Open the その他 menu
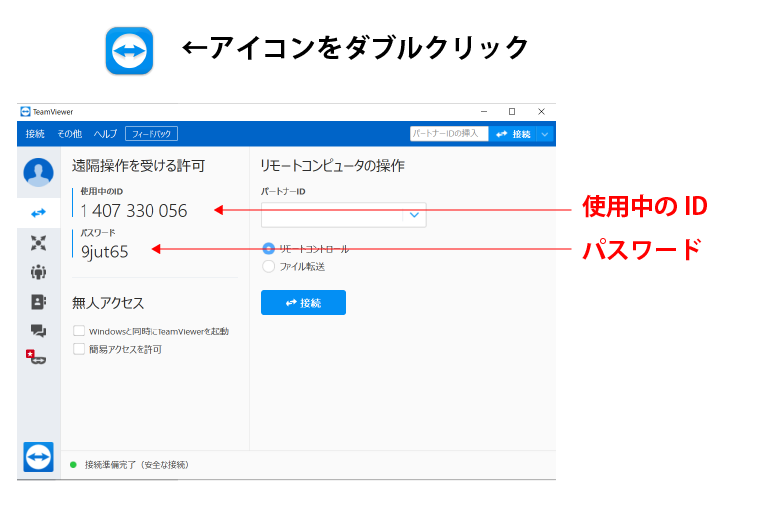The height and width of the screenshot is (530, 760). click(x=69, y=134)
